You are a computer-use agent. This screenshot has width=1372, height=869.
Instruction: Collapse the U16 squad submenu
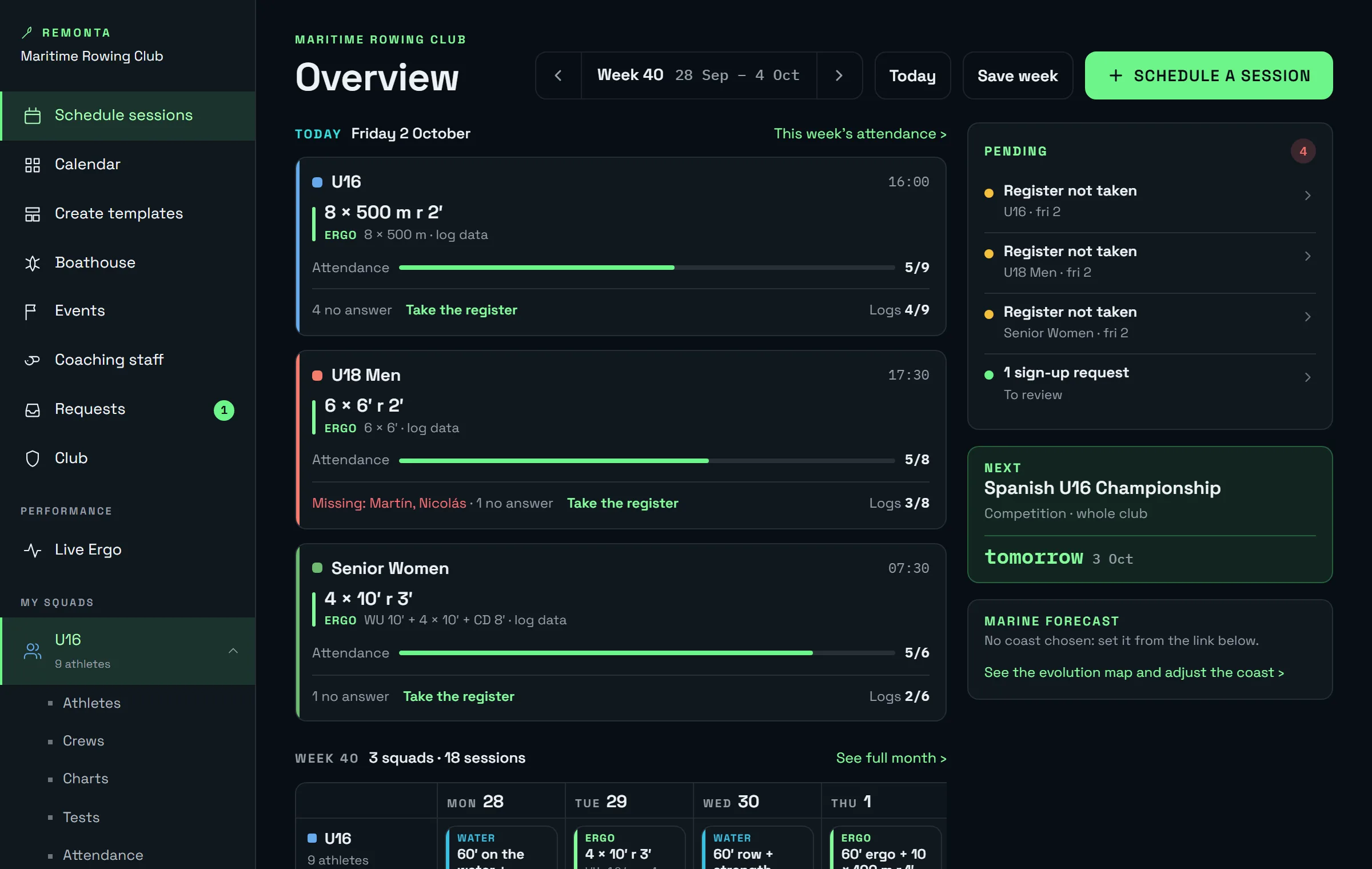[233, 651]
